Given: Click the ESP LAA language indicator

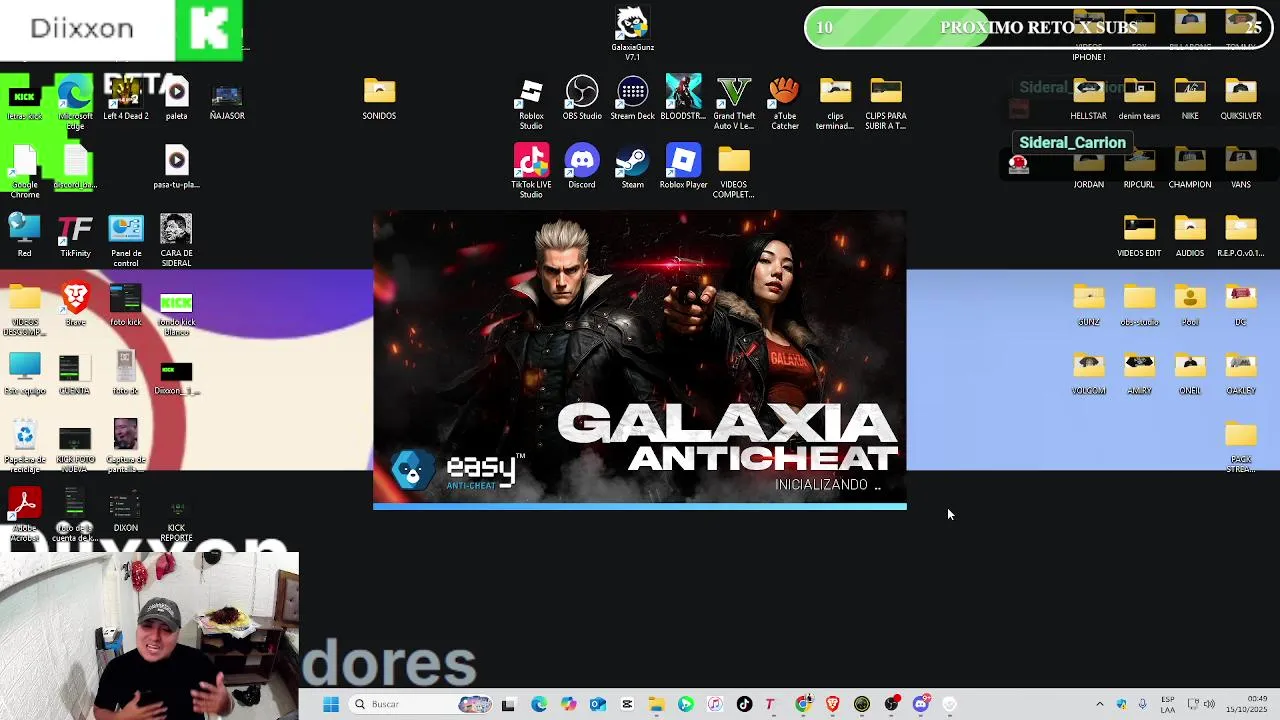Looking at the screenshot, I should [x=1167, y=704].
